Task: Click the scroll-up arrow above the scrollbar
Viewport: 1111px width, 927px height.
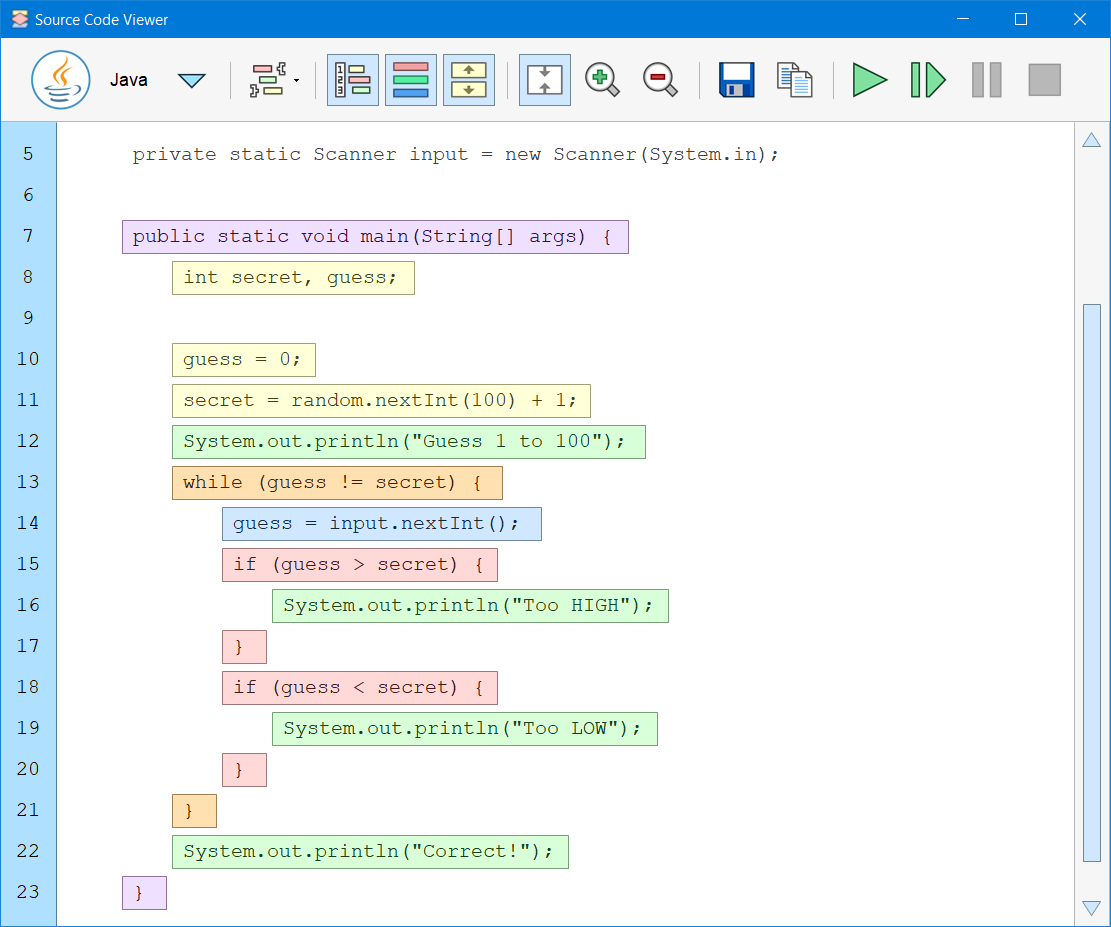Action: tap(1091, 140)
